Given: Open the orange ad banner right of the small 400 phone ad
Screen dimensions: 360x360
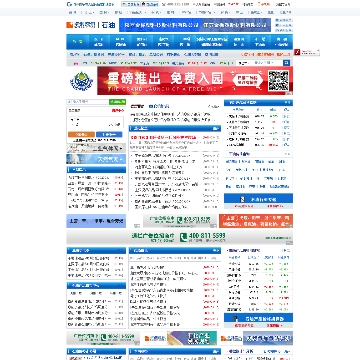Looking at the screenshot, I should click(x=256, y=221).
